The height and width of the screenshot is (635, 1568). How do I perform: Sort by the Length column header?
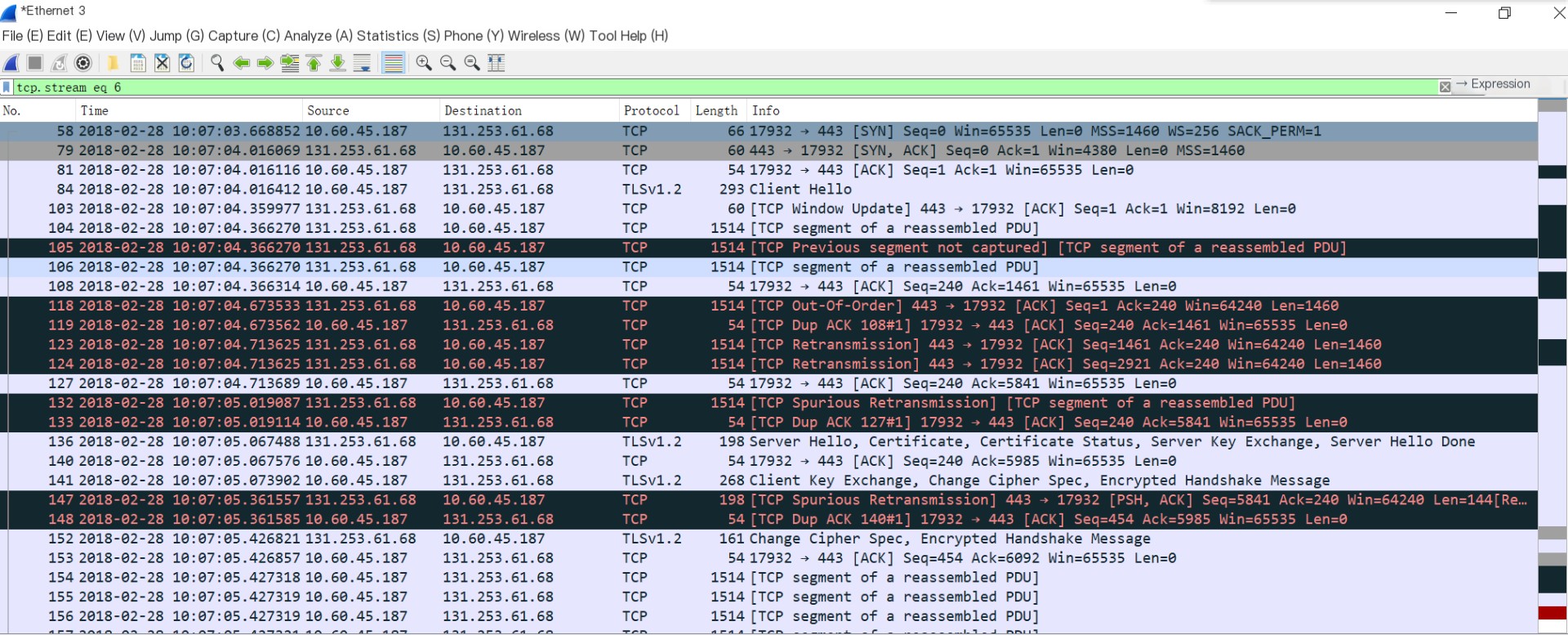point(719,110)
